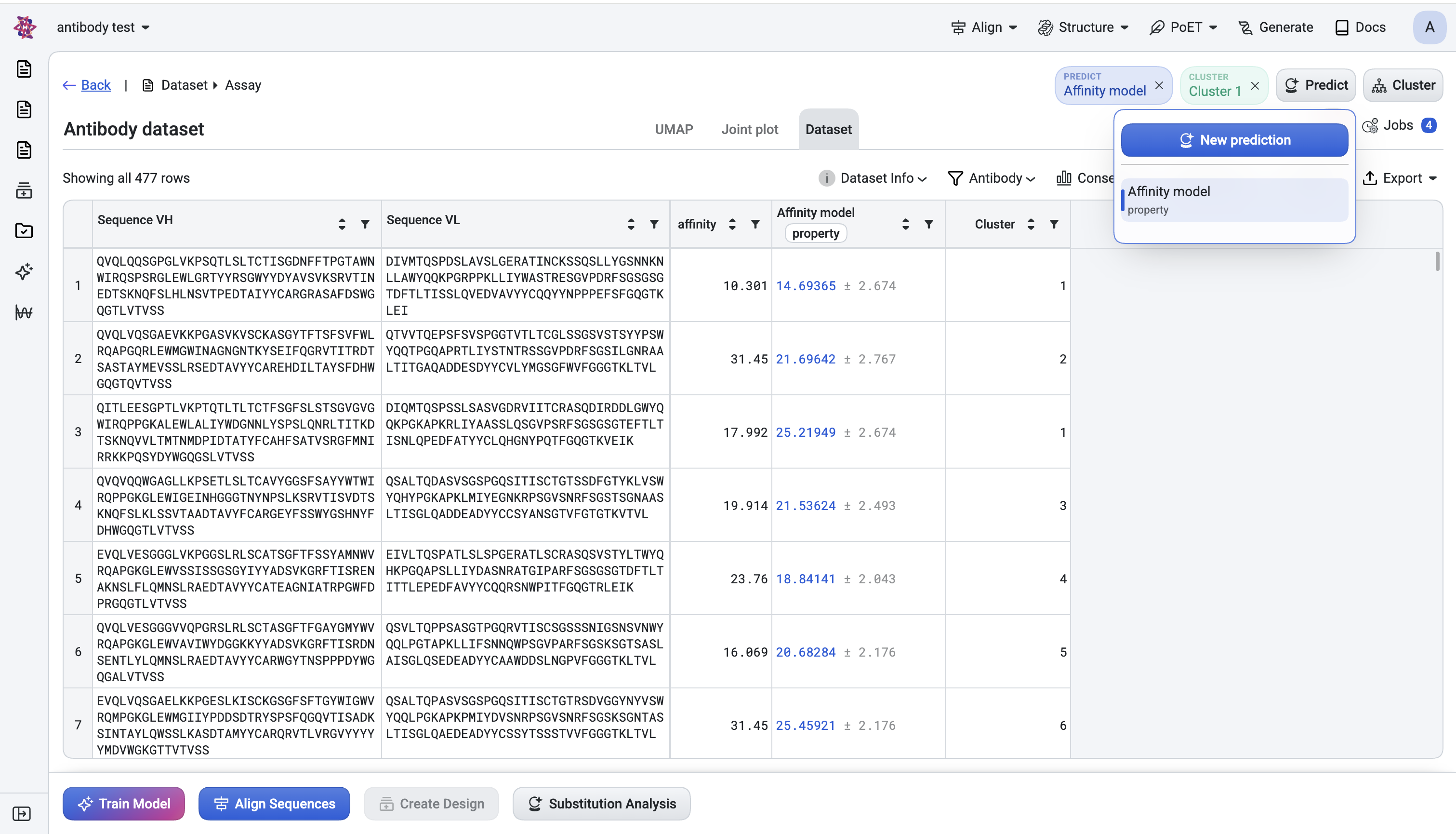Click the Predict button

[1316, 85]
